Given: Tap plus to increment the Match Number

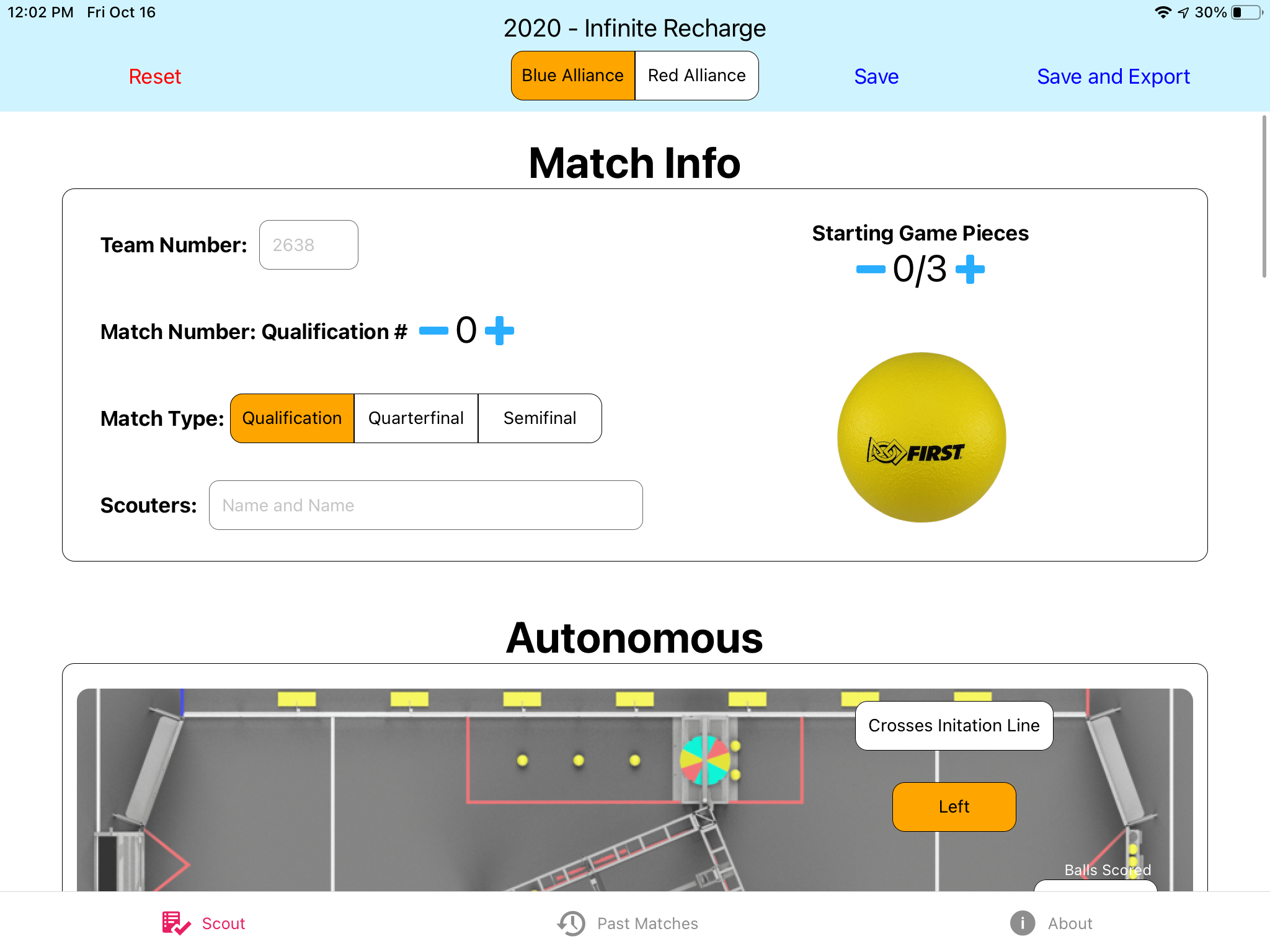Looking at the screenshot, I should (499, 330).
